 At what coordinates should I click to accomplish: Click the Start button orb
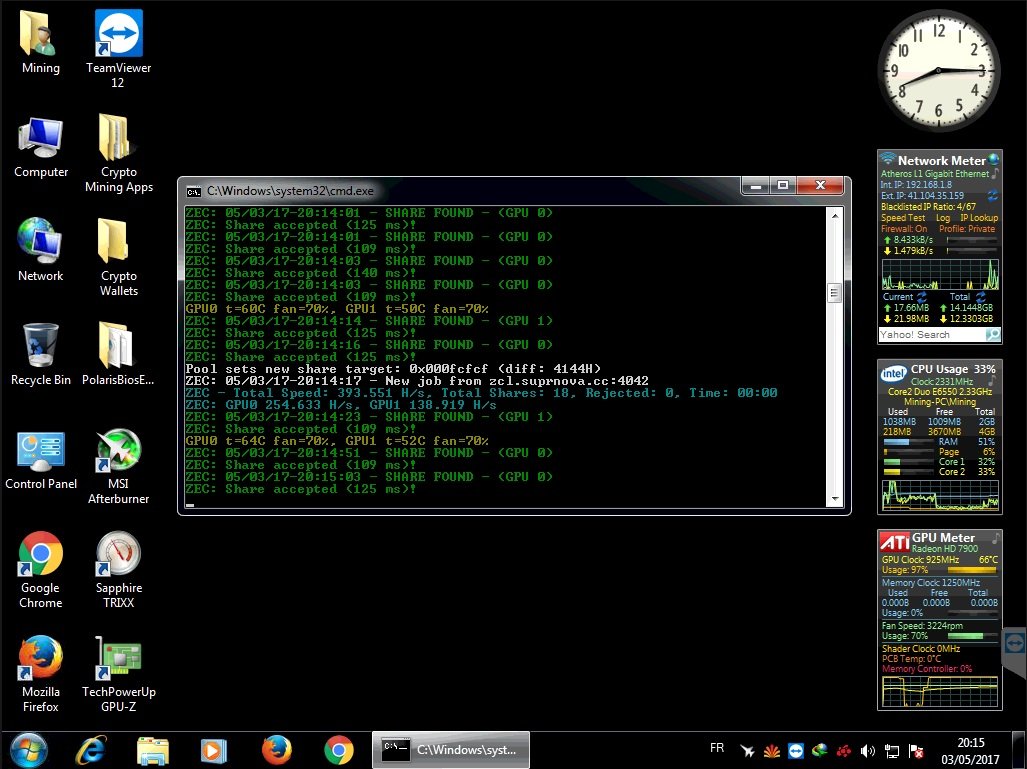point(27,749)
